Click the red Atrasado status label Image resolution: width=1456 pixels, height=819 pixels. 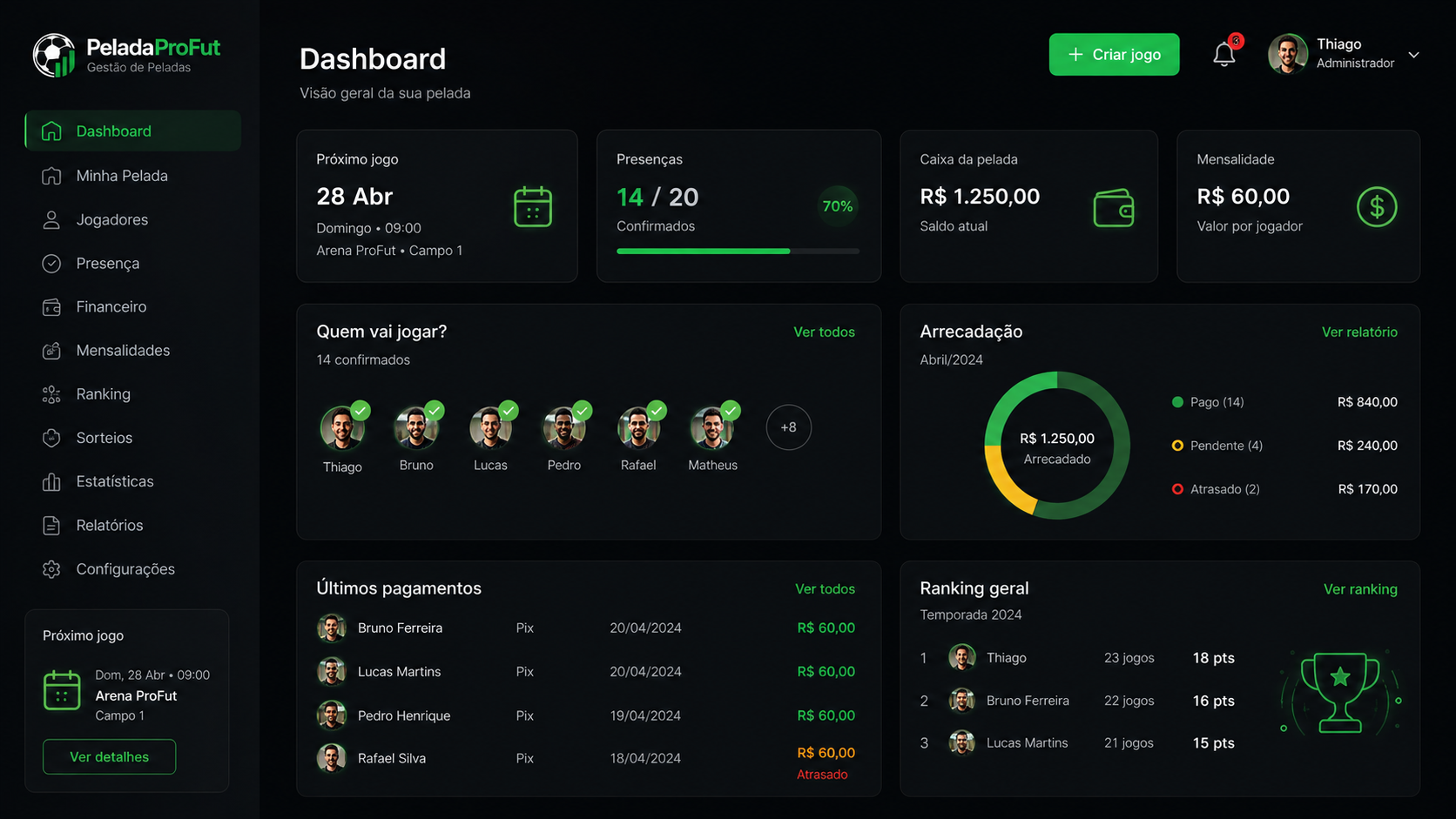(822, 775)
